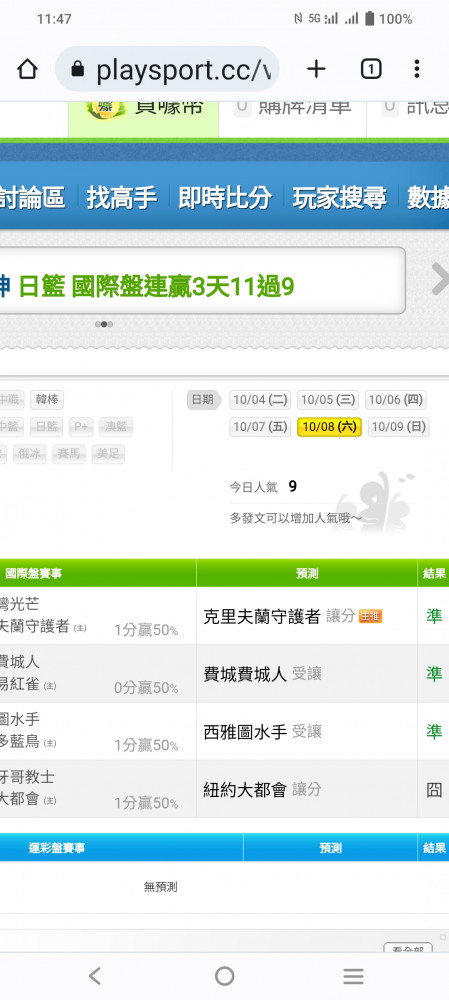This screenshot has height=1000, width=449.
Task: Advance the banner with right chevron
Action: click(439, 279)
